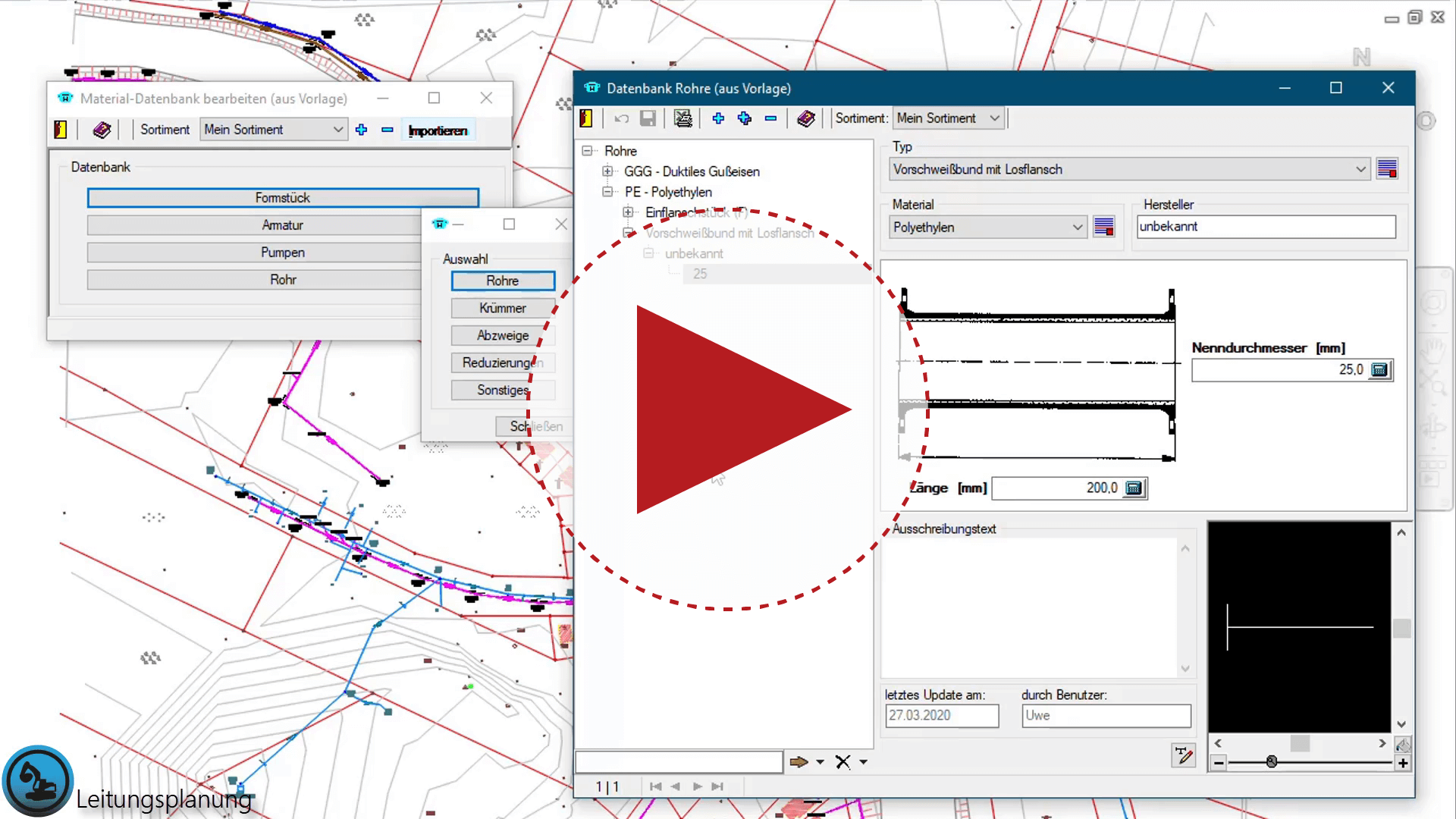Image resolution: width=1456 pixels, height=819 pixels.
Task: Click the print/export icon in Datenbank Rohre toolbar
Action: pos(683,118)
